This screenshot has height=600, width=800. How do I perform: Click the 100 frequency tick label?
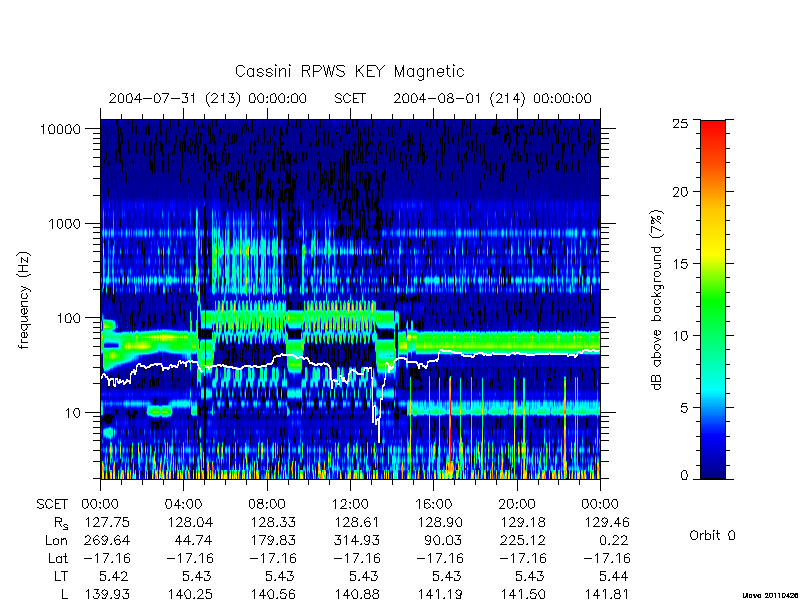click(69, 318)
